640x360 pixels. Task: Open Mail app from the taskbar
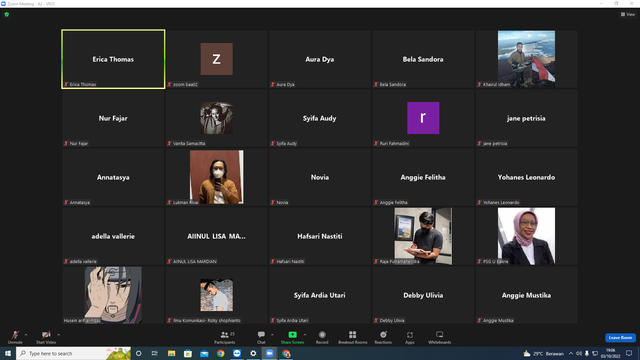(x=204, y=353)
